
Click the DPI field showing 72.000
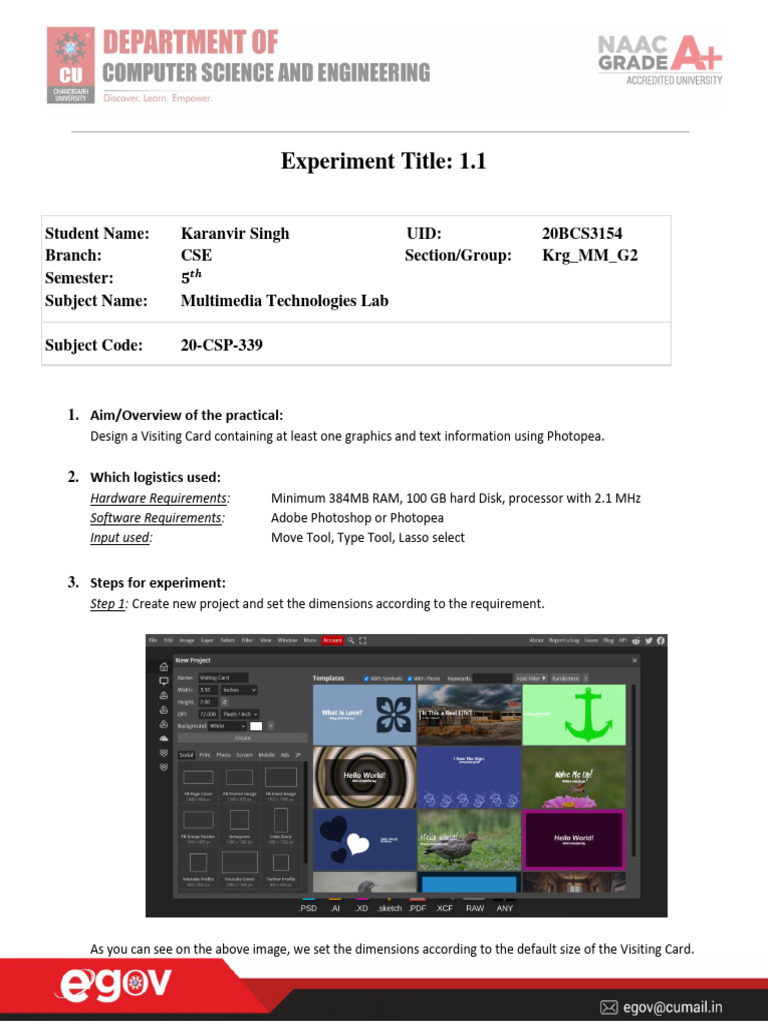(x=208, y=714)
